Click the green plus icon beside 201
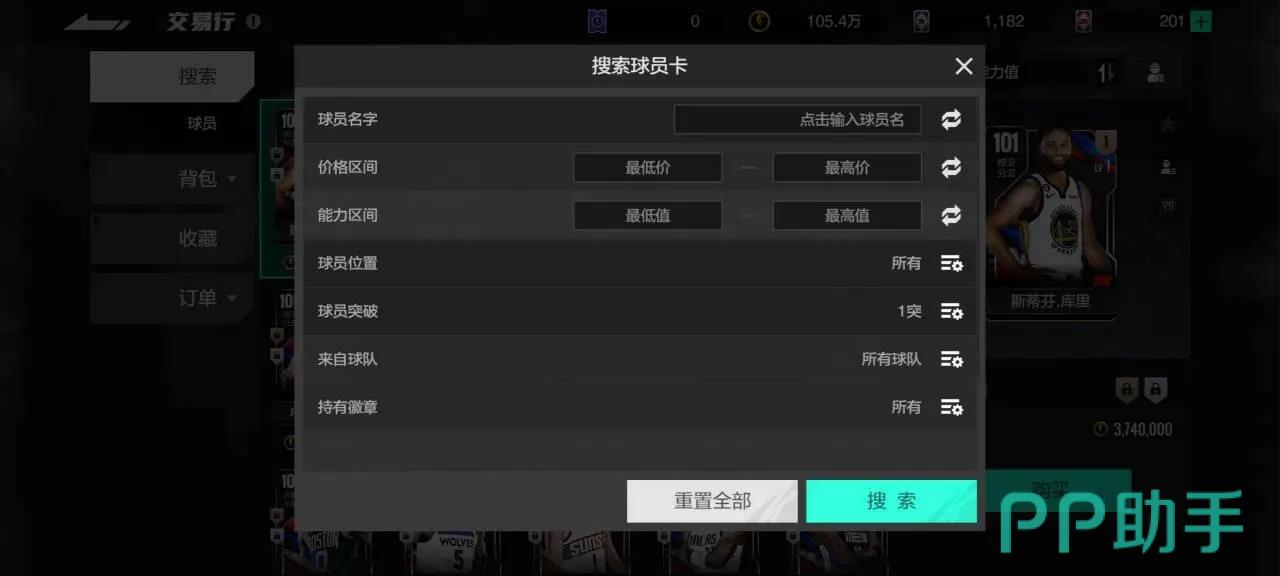The height and width of the screenshot is (576, 1280). pyautogui.click(x=1201, y=21)
